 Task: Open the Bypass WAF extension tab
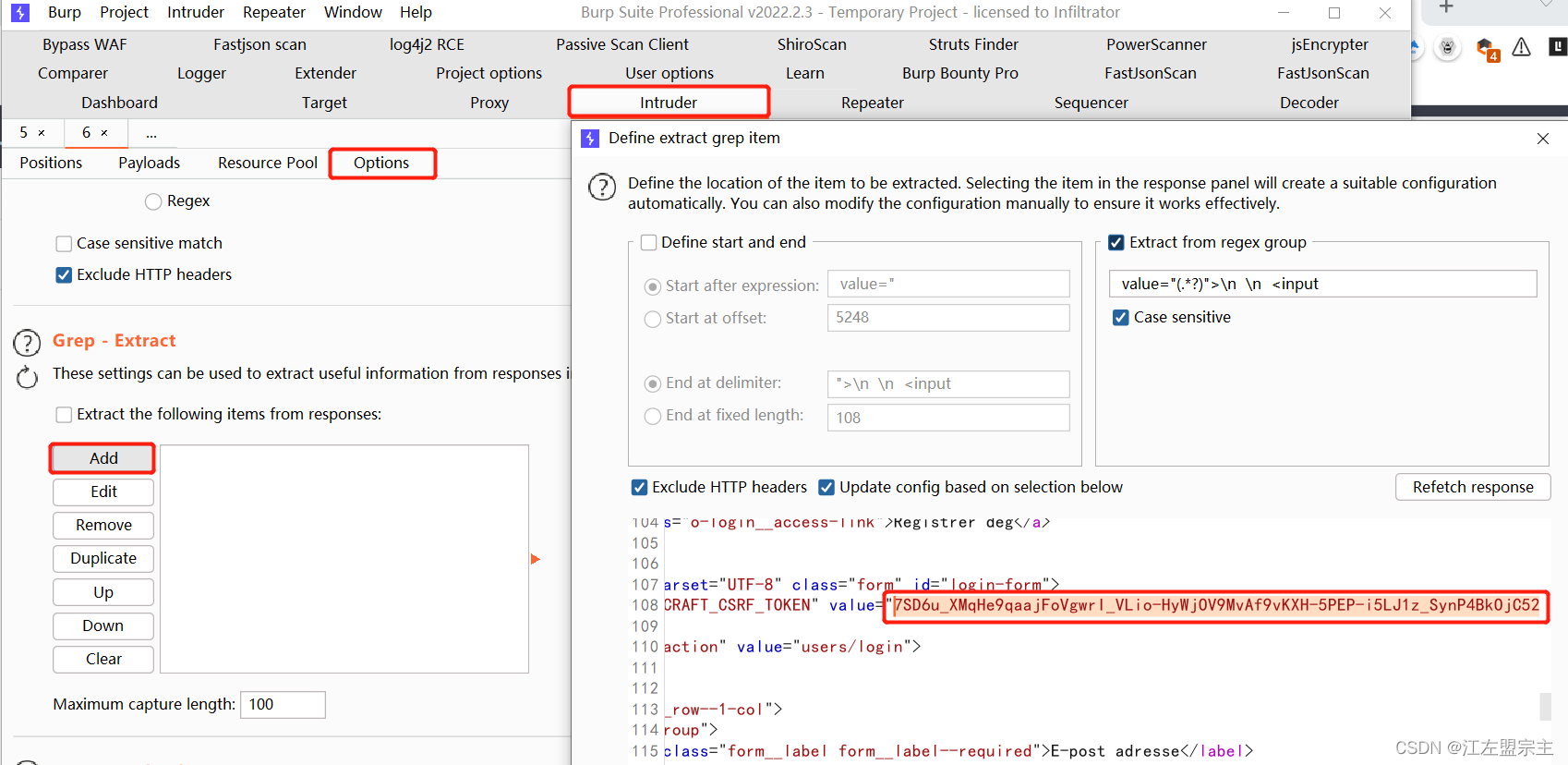coord(85,44)
